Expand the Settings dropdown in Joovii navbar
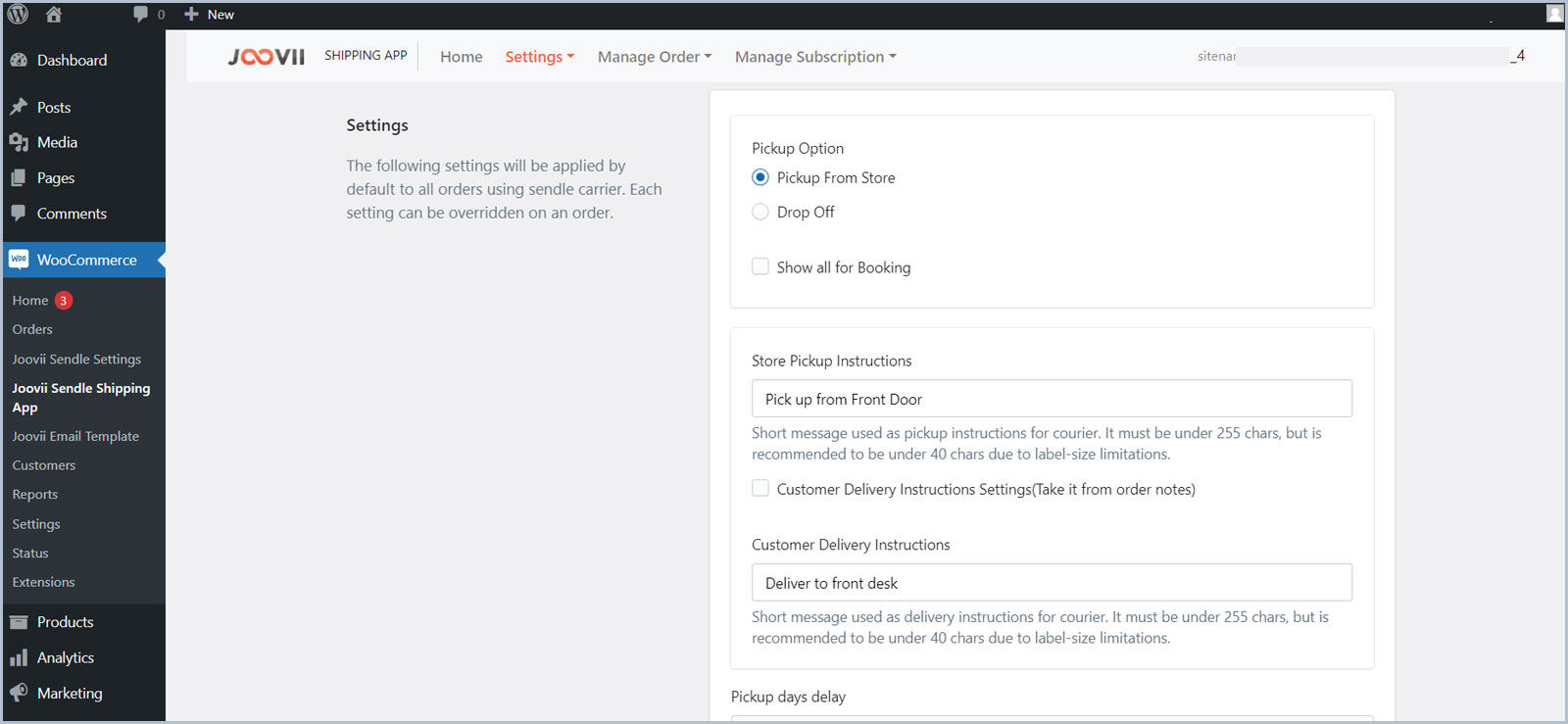The width and height of the screenshot is (1568, 724). click(539, 57)
